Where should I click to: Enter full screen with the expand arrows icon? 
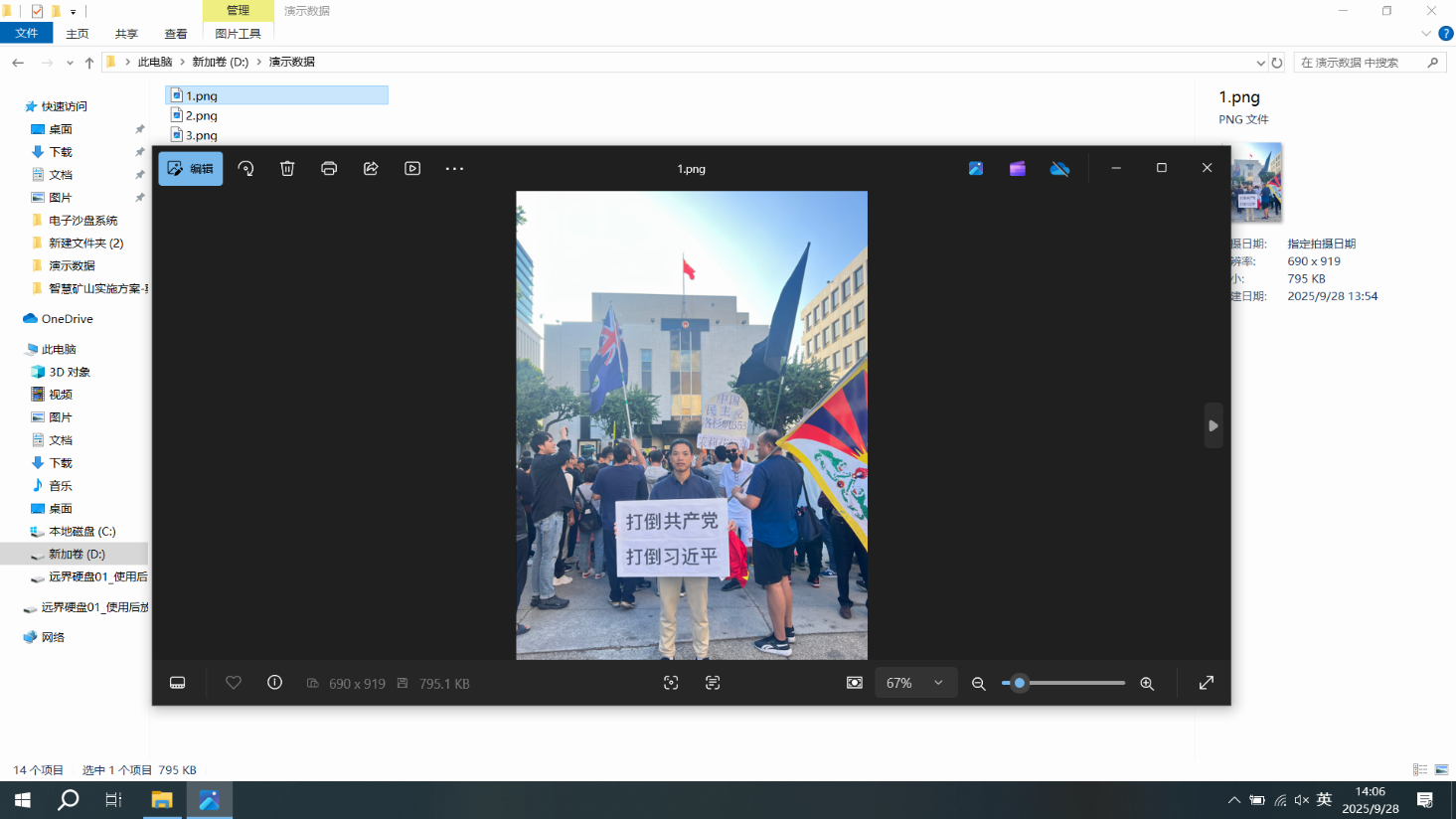(1206, 683)
